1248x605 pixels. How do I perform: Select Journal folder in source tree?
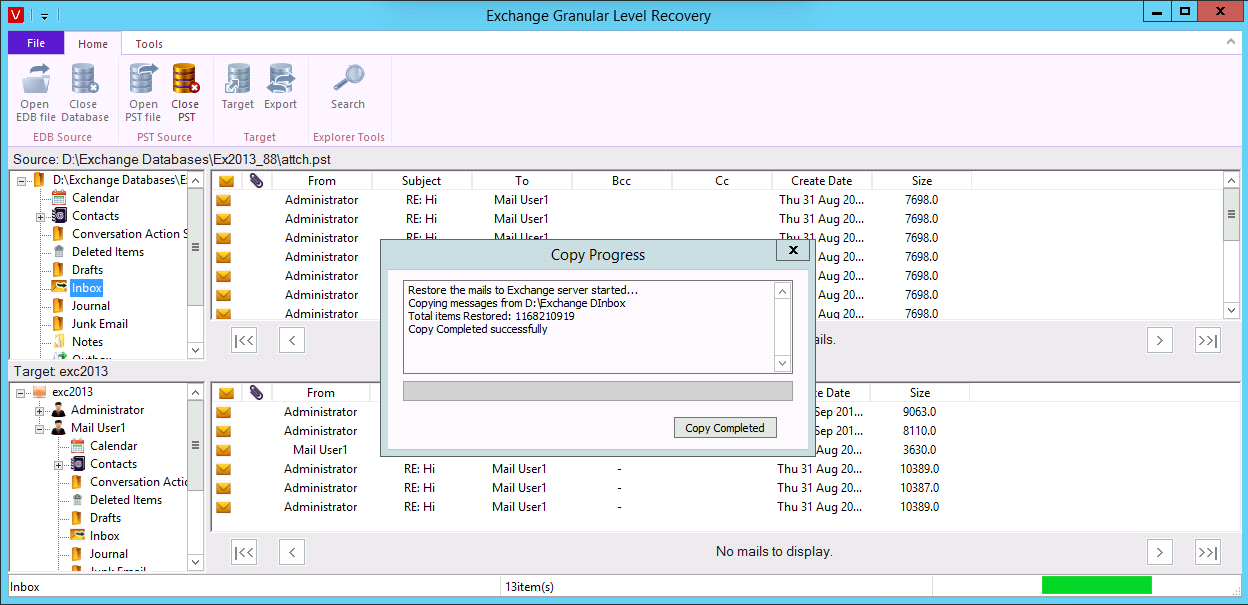point(91,306)
